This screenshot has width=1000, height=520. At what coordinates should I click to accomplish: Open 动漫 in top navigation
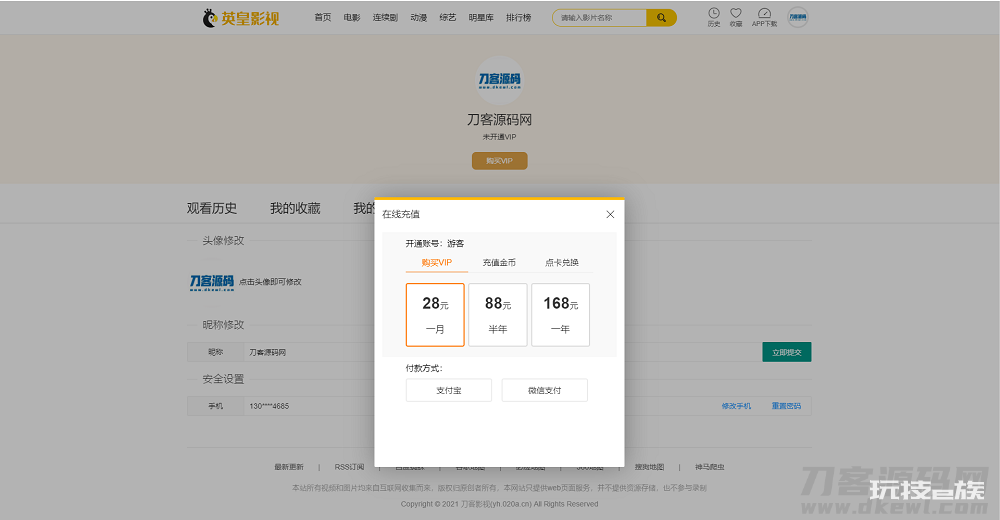tap(419, 18)
